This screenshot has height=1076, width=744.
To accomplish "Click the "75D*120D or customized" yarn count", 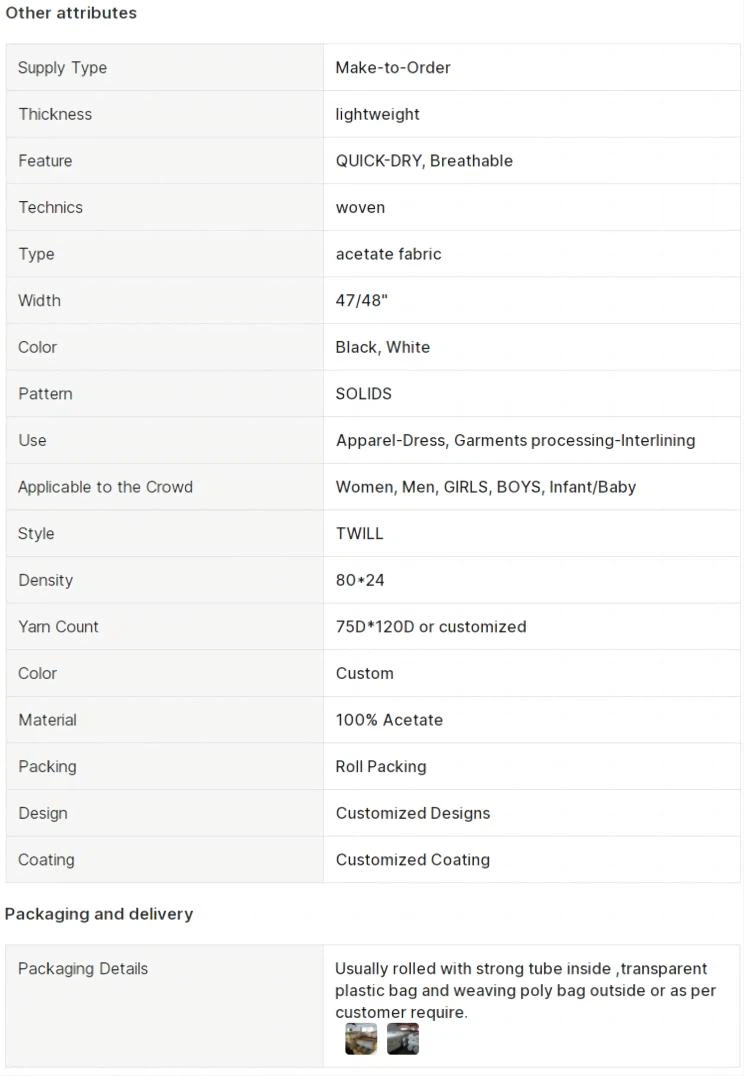I will [x=431, y=627].
